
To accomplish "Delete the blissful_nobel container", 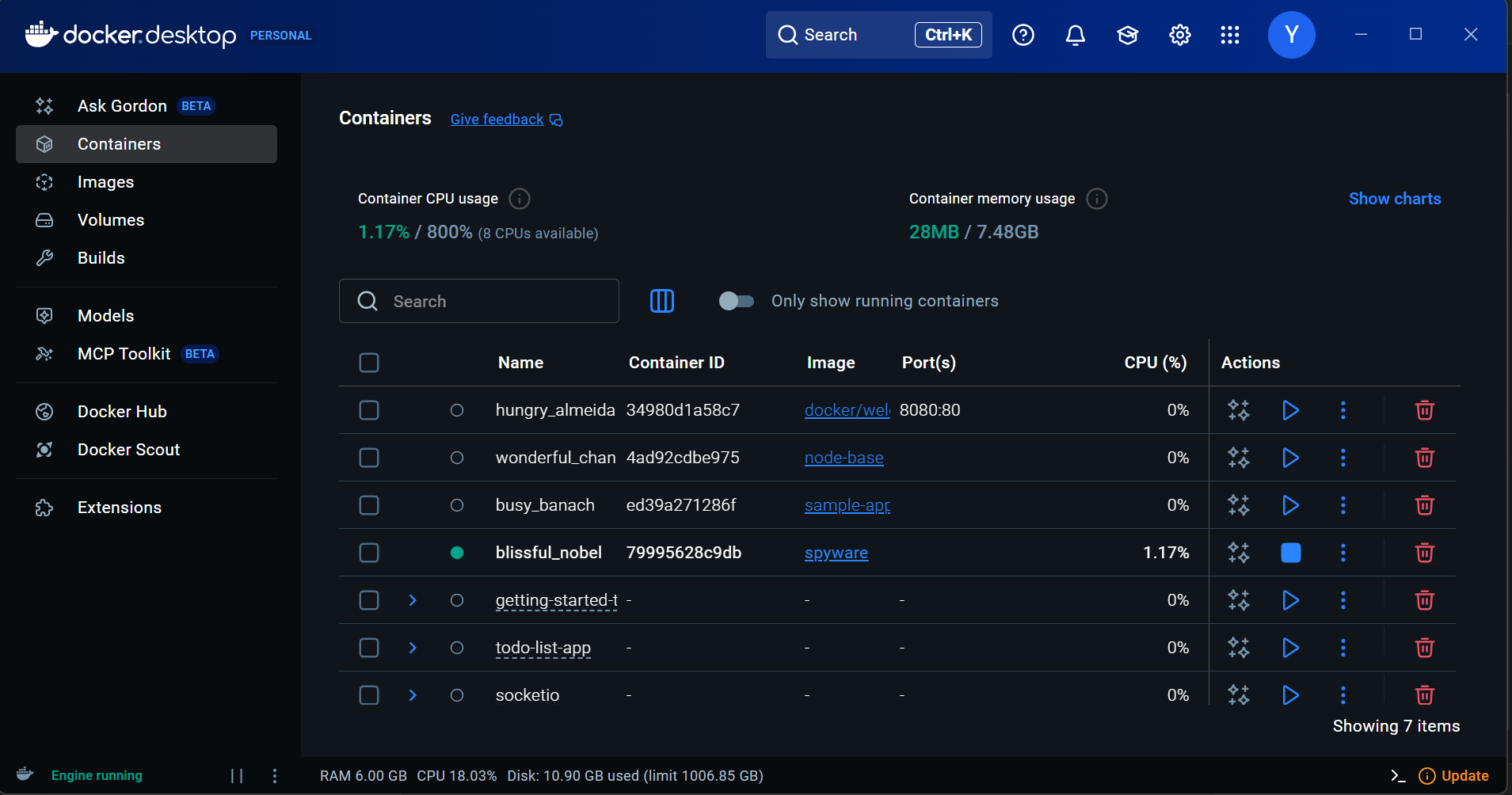I will click(x=1424, y=553).
